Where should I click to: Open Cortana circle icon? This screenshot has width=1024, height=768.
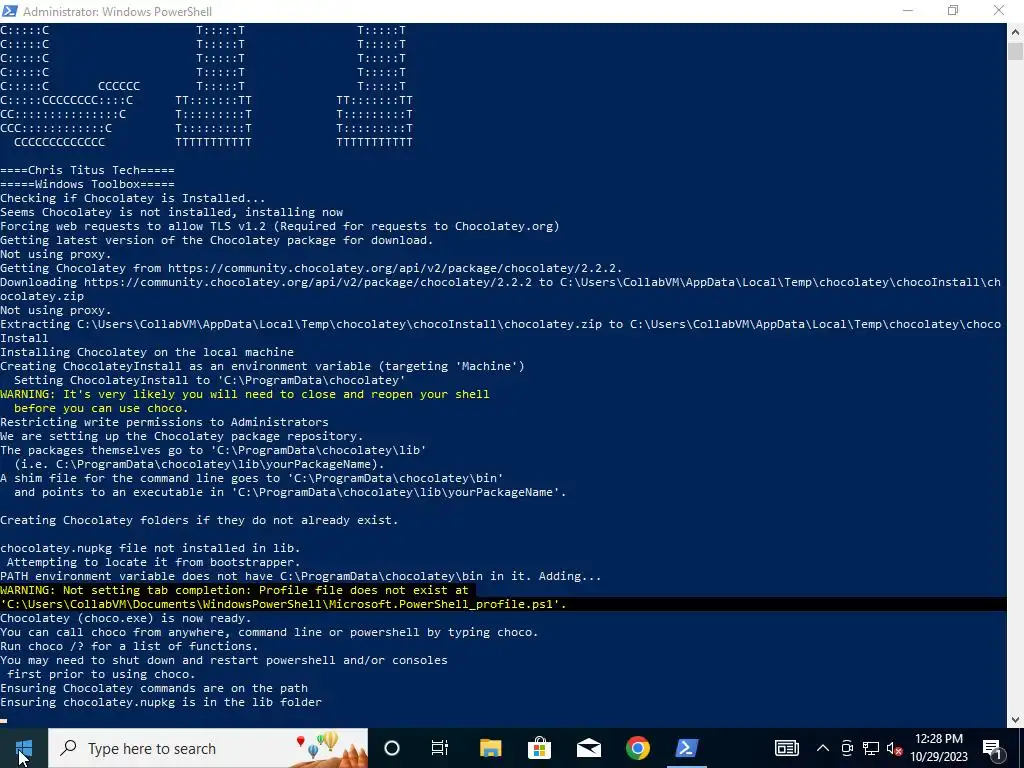(392, 748)
